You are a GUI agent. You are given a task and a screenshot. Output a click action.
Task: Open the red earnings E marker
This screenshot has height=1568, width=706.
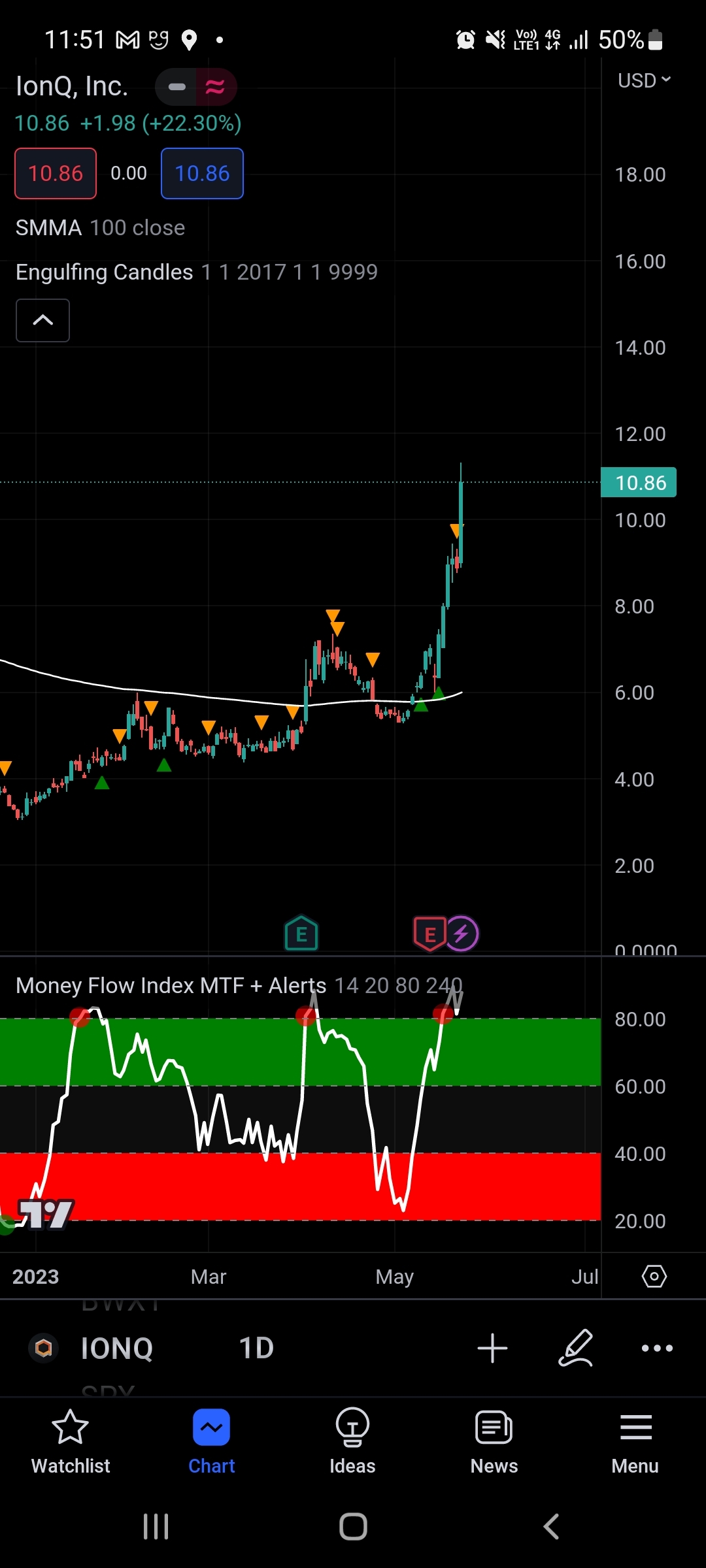429,934
